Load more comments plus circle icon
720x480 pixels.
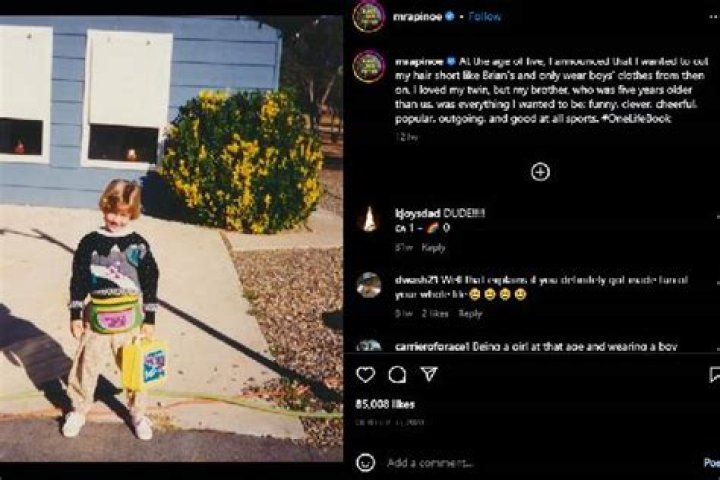(540, 172)
